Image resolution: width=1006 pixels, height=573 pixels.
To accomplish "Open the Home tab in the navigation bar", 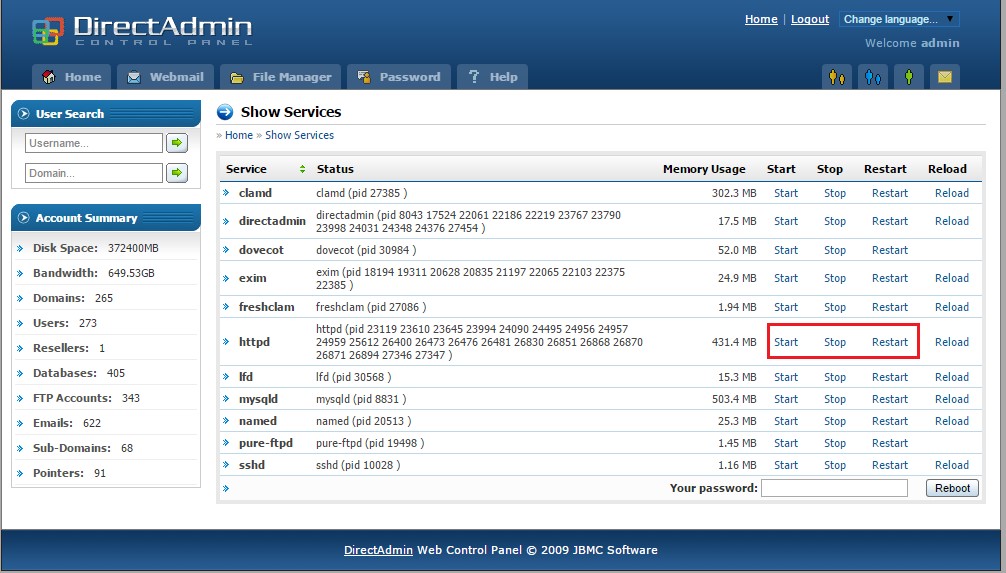I will point(71,77).
